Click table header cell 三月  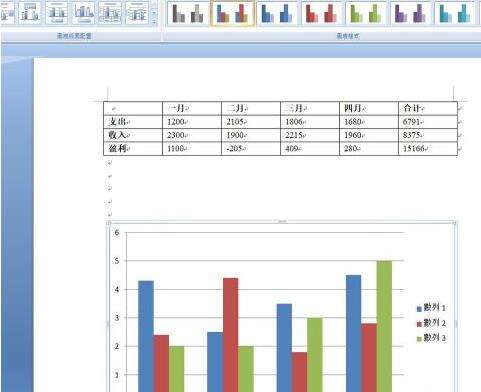(310, 108)
